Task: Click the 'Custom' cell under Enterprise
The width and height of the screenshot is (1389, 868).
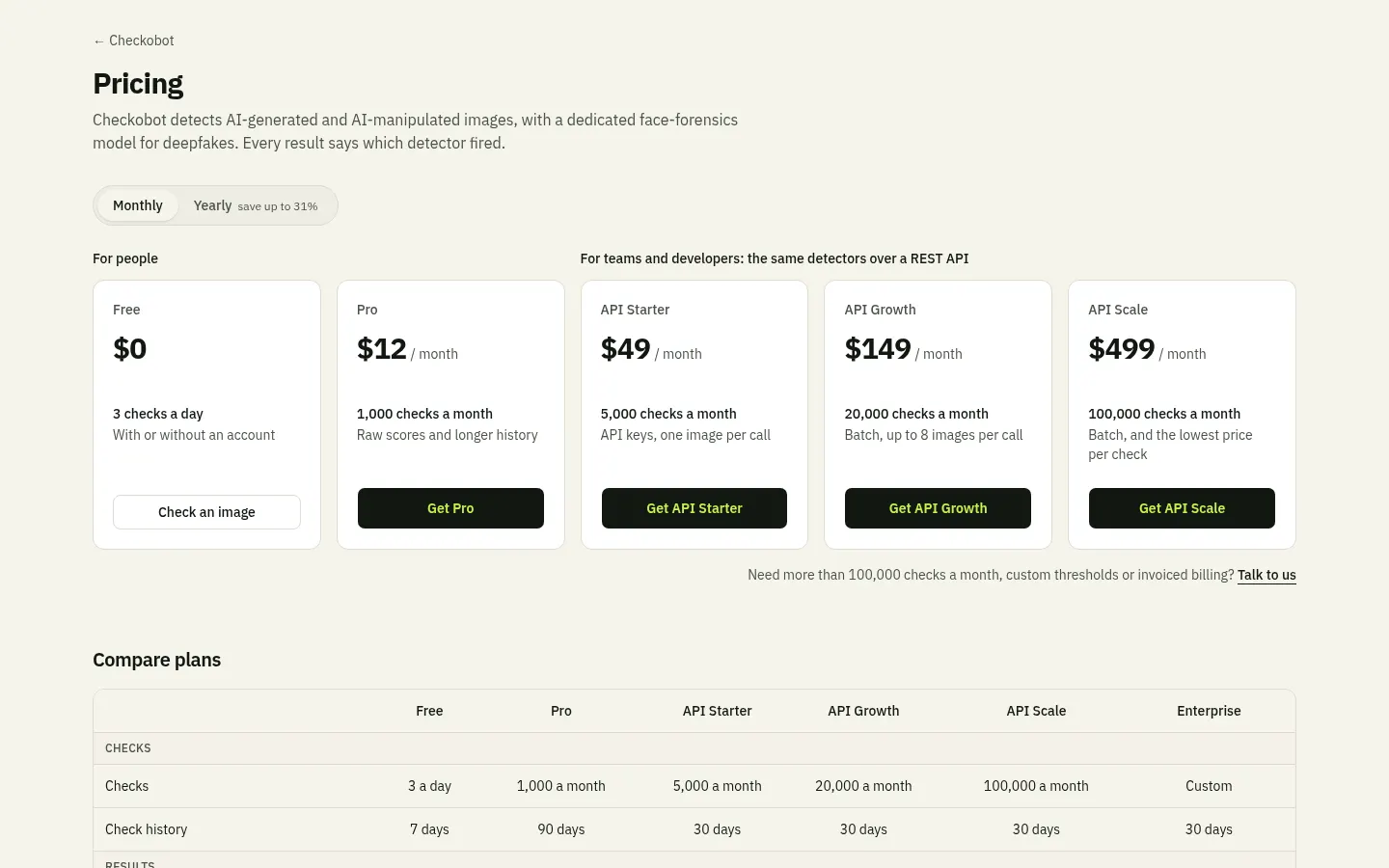Action: (x=1209, y=786)
